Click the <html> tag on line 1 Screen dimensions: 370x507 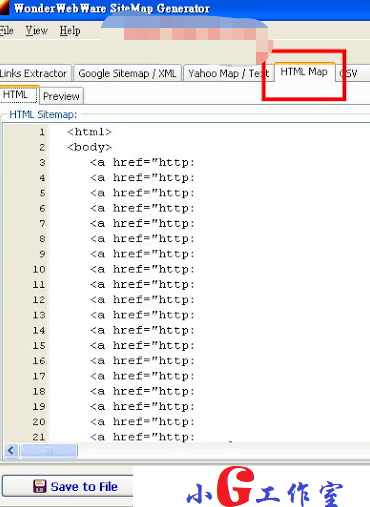click(89, 132)
